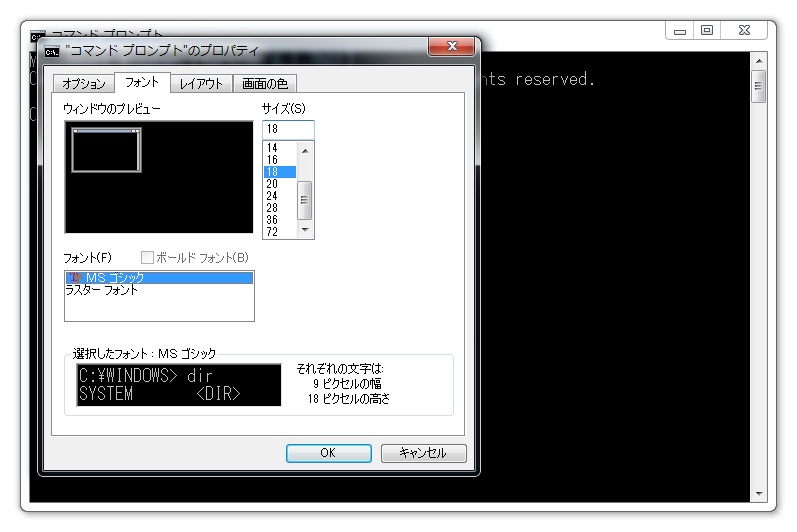This screenshot has height=532, width=797.
Task: Minimize the Command Prompt window
Action: tap(680, 31)
